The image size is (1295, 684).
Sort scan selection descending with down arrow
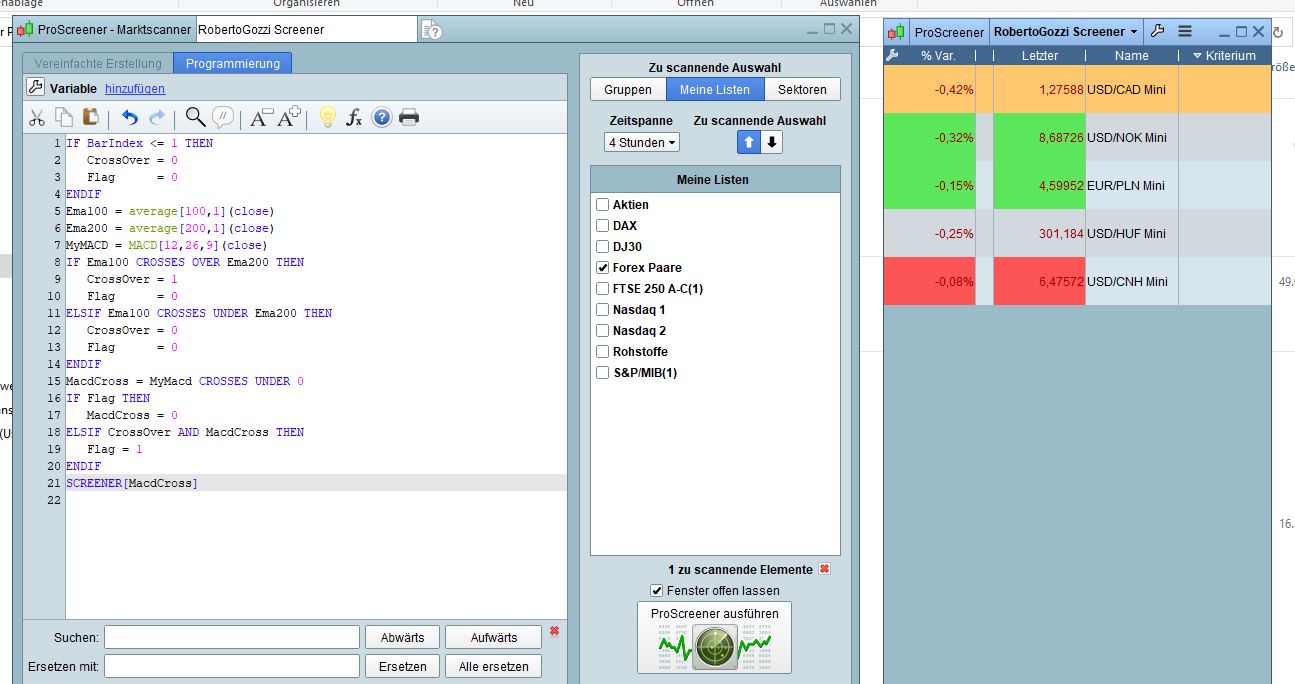[771, 142]
